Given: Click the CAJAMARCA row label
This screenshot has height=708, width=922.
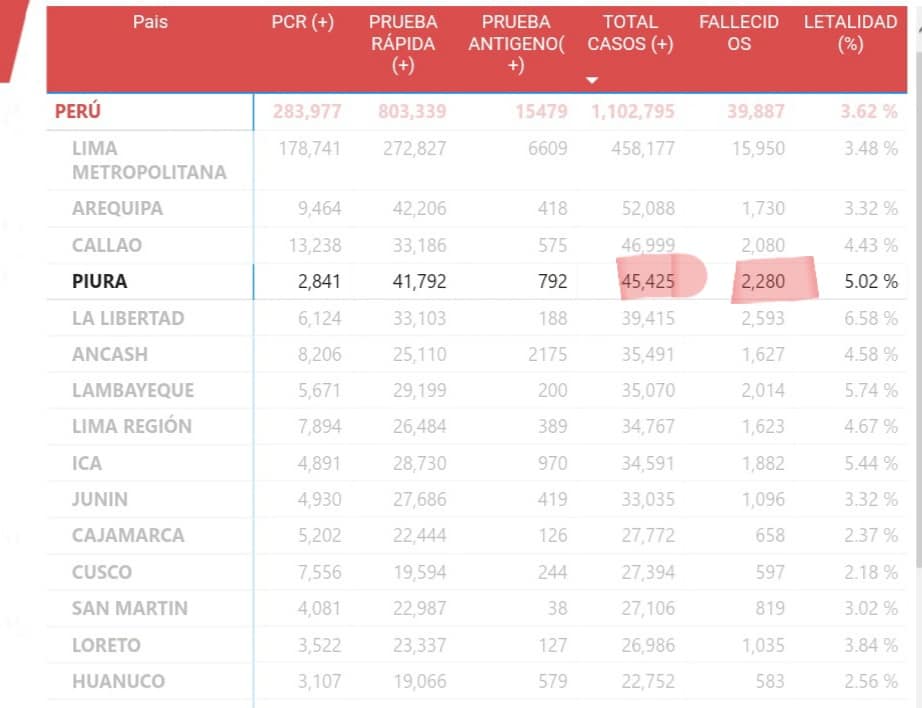Looking at the screenshot, I should point(128,535).
